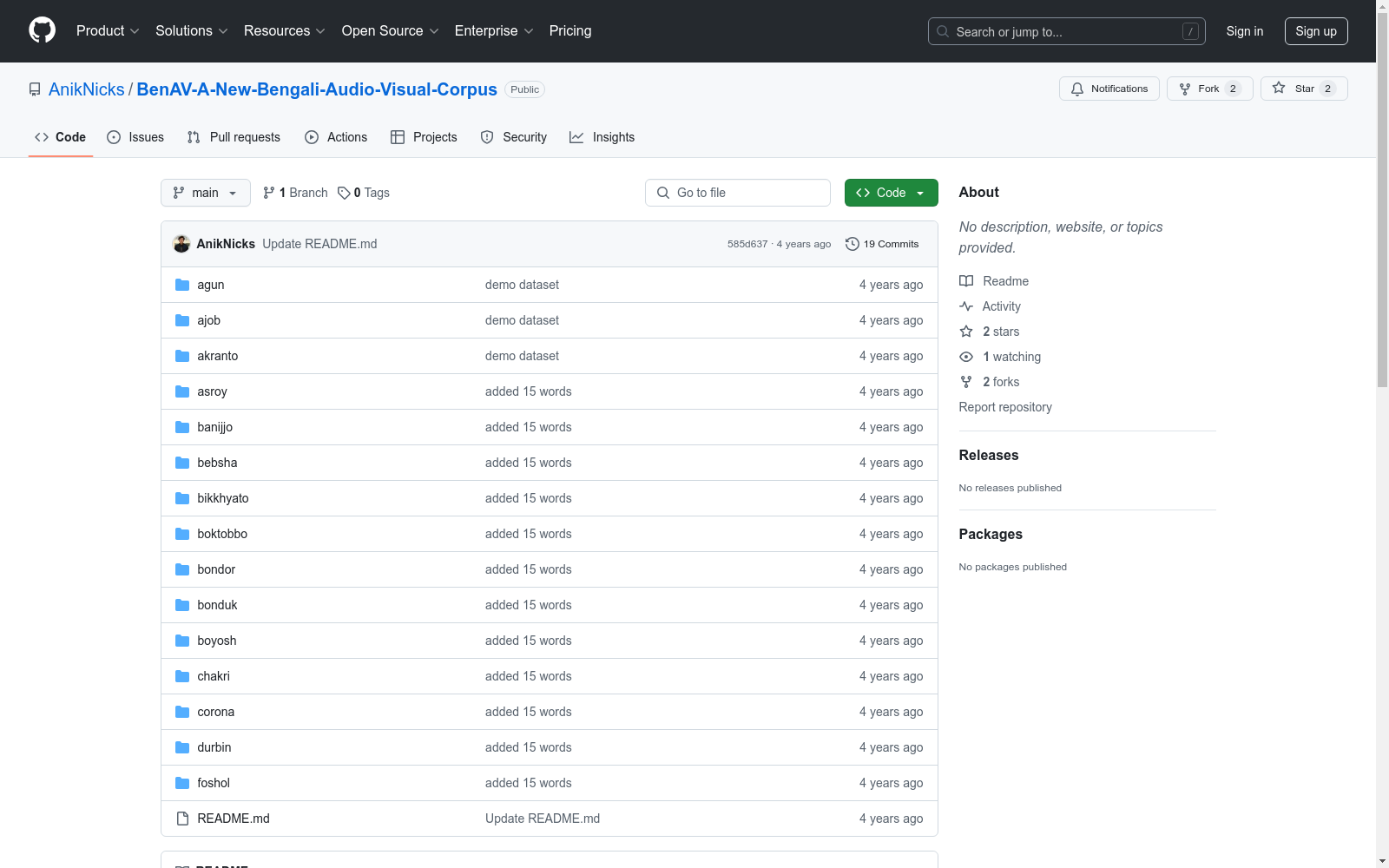
Task: Click the search magnifier icon in header
Action: pyautogui.click(x=943, y=31)
